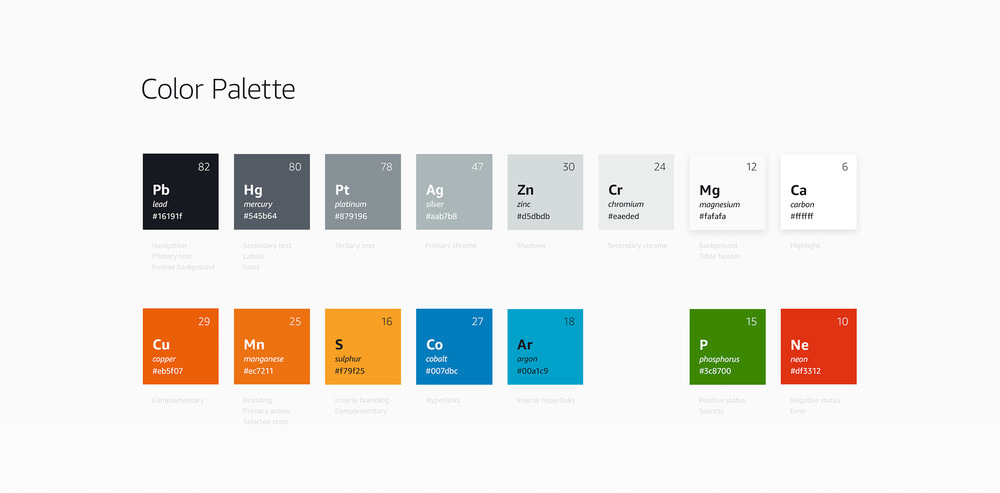
Task: Select the "Hyperlinks" label under cobalt
Action: [443, 401]
